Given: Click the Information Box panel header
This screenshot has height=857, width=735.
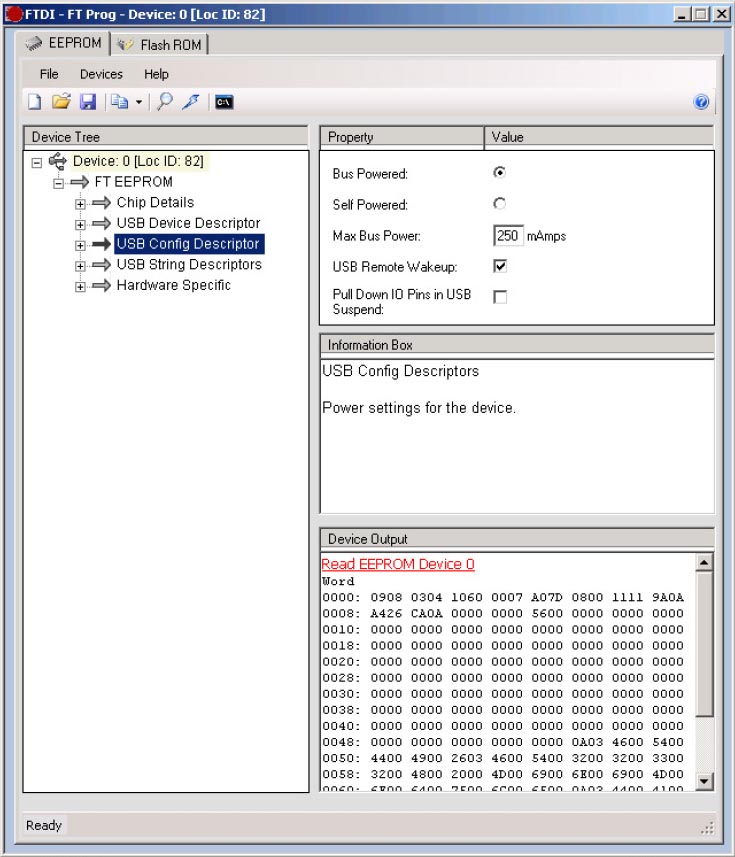Looking at the screenshot, I should point(517,345).
